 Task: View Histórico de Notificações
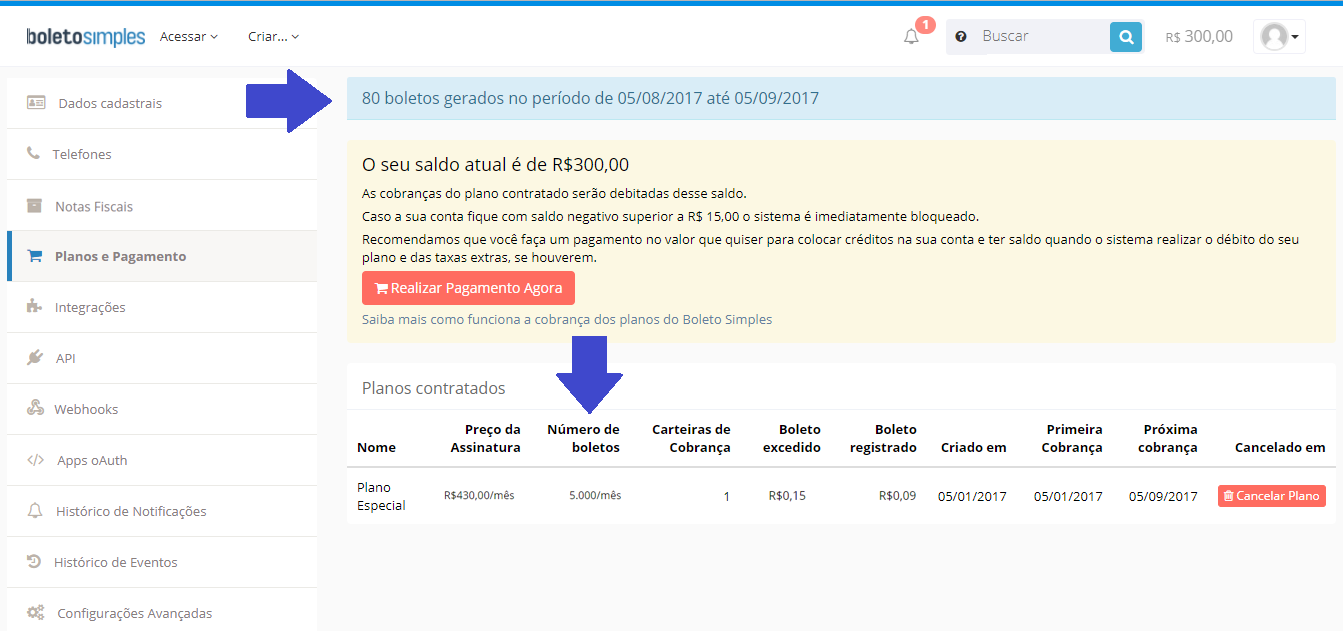(161, 511)
